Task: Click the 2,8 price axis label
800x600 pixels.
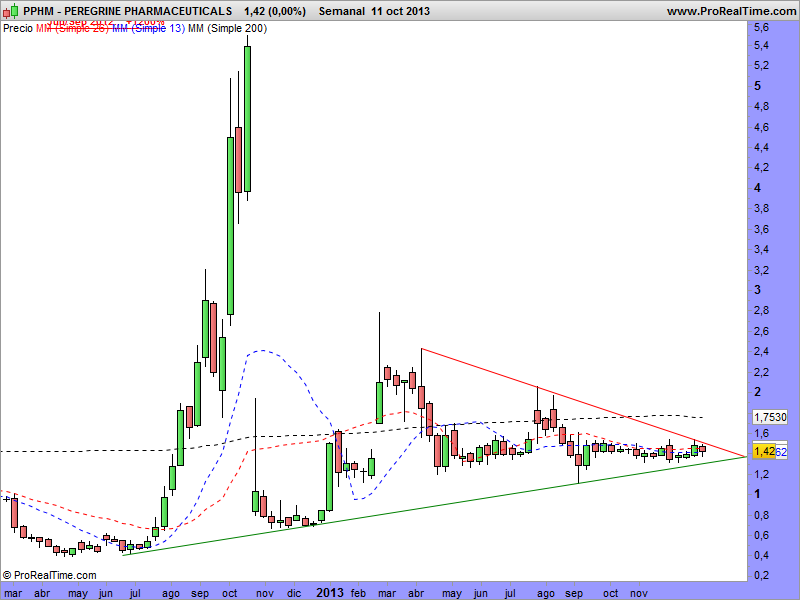Action: (x=761, y=311)
